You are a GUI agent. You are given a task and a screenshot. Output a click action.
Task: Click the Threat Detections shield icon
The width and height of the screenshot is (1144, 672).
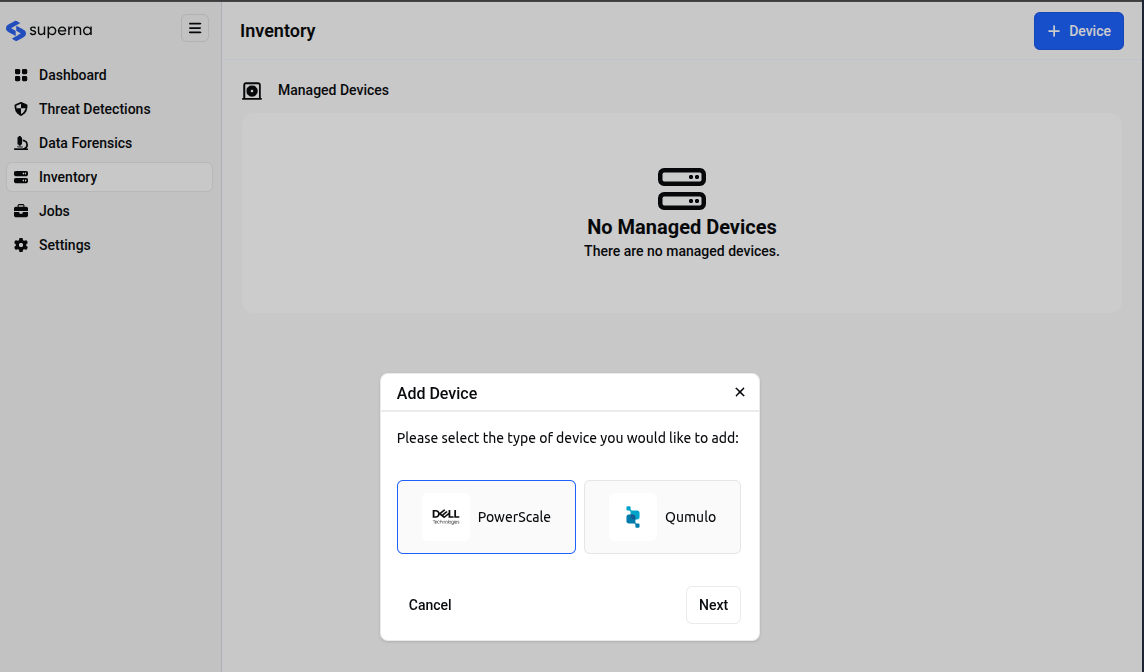21,109
